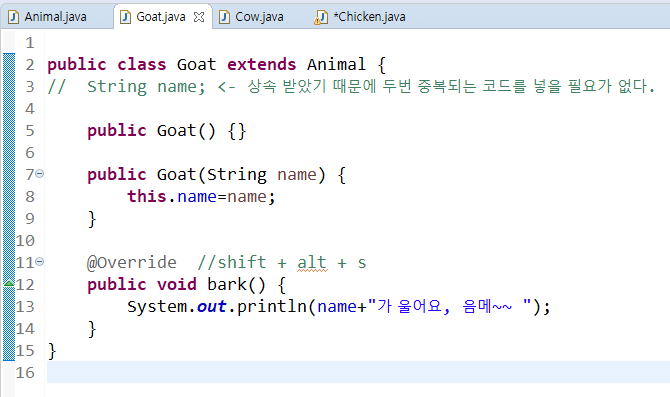Click the 'void' keyword on line 12
This screenshot has width=670, height=397.
coord(176,285)
